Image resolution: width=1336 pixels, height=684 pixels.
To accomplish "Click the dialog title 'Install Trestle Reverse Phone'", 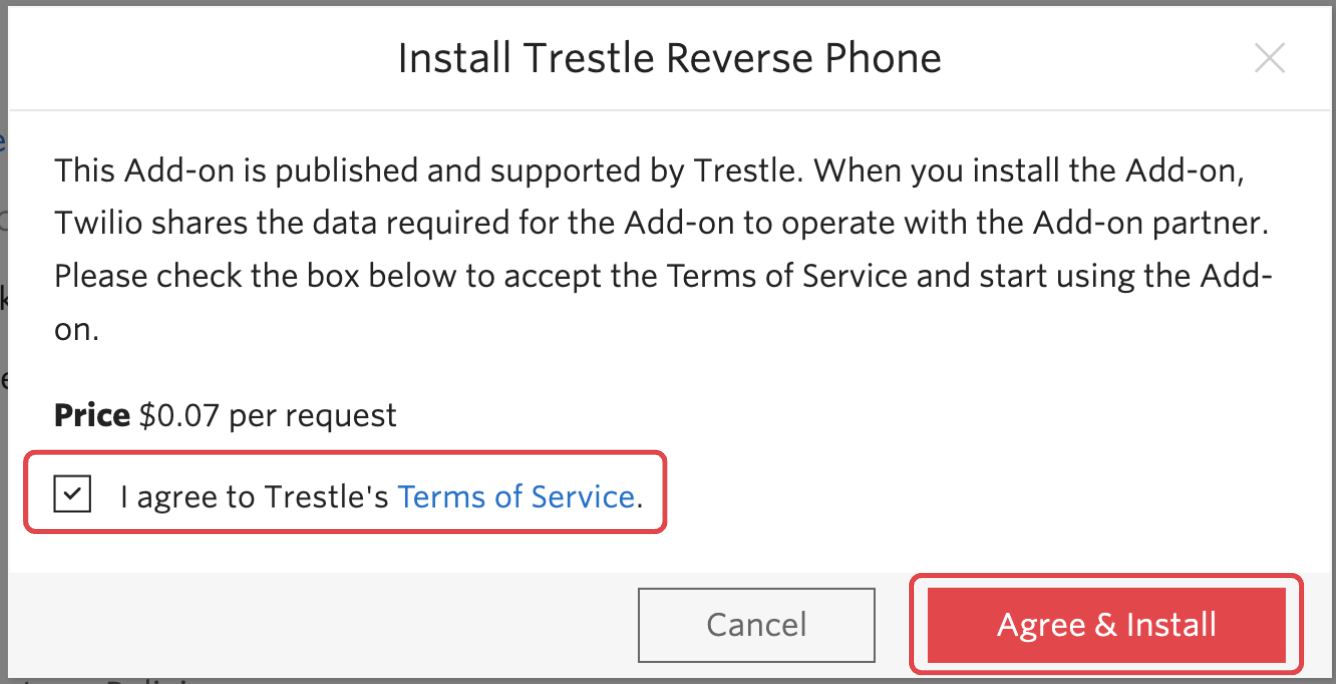I will [x=669, y=59].
